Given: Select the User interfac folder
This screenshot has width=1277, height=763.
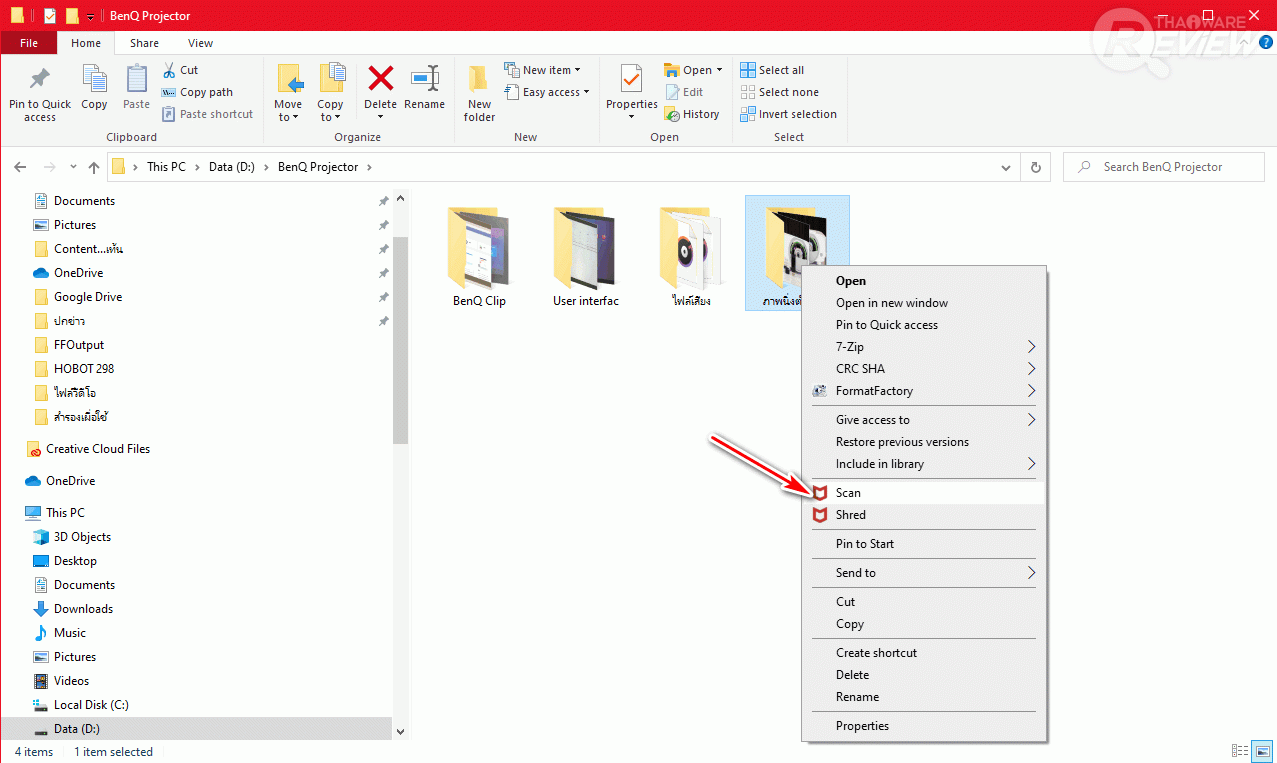Looking at the screenshot, I should point(585,256).
